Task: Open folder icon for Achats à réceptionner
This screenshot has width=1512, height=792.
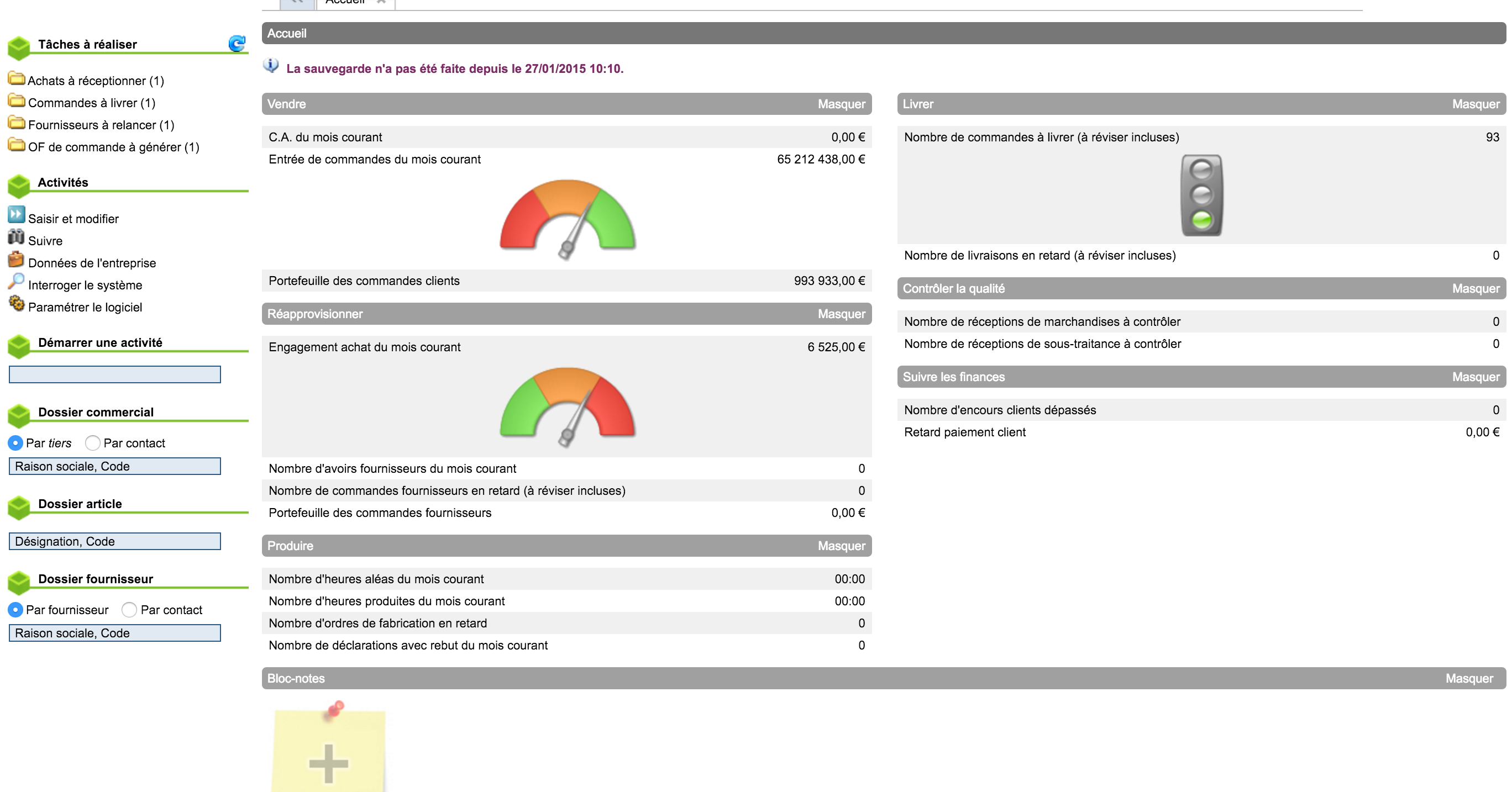Action: point(17,78)
